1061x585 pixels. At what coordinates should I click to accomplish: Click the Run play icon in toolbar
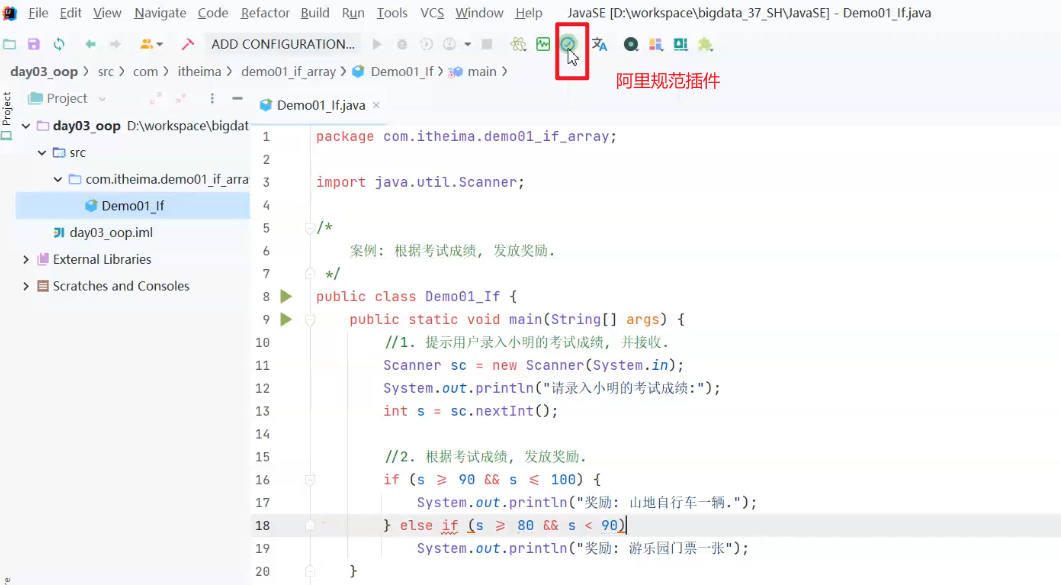(x=377, y=45)
